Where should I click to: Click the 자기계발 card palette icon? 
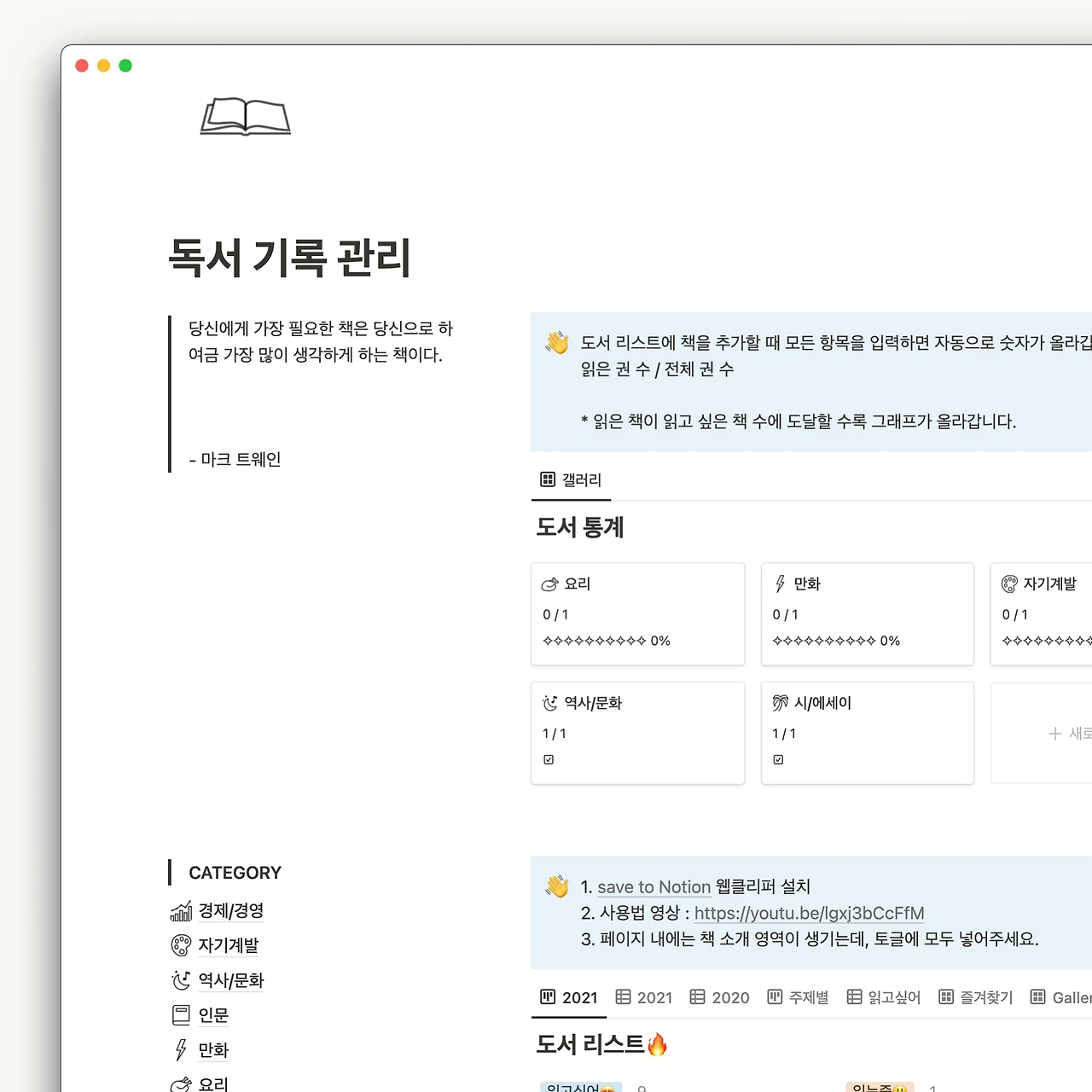point(1009,584)
